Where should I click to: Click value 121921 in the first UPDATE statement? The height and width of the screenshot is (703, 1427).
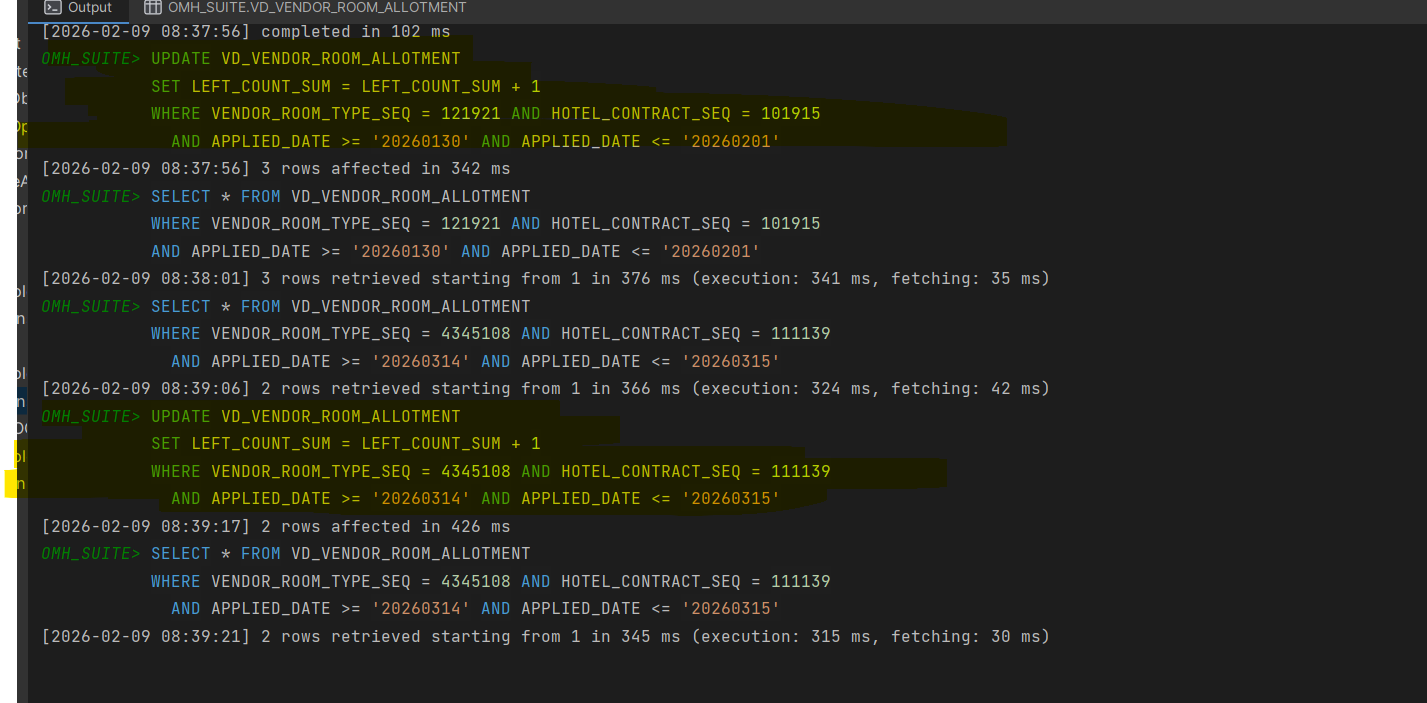pyautogui.click(x=470, y=114)
